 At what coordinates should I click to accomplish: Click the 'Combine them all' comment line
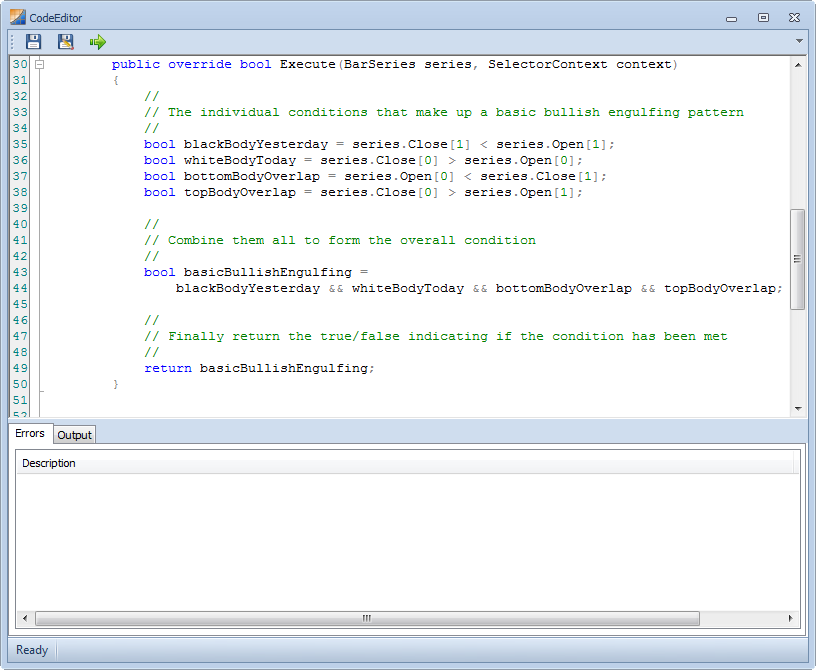click(340, 241)
